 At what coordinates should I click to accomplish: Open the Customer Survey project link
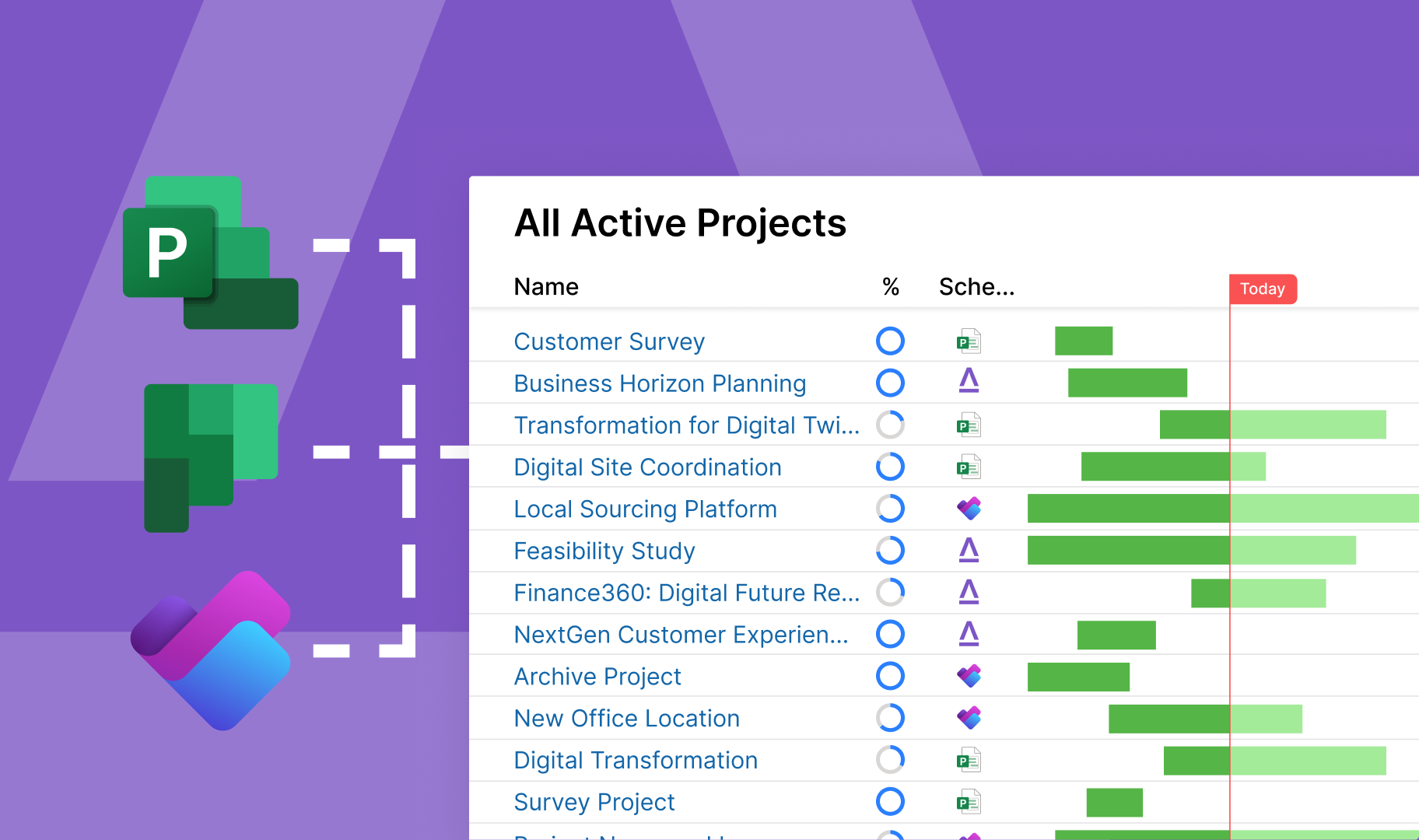click(x=609, y=341)
